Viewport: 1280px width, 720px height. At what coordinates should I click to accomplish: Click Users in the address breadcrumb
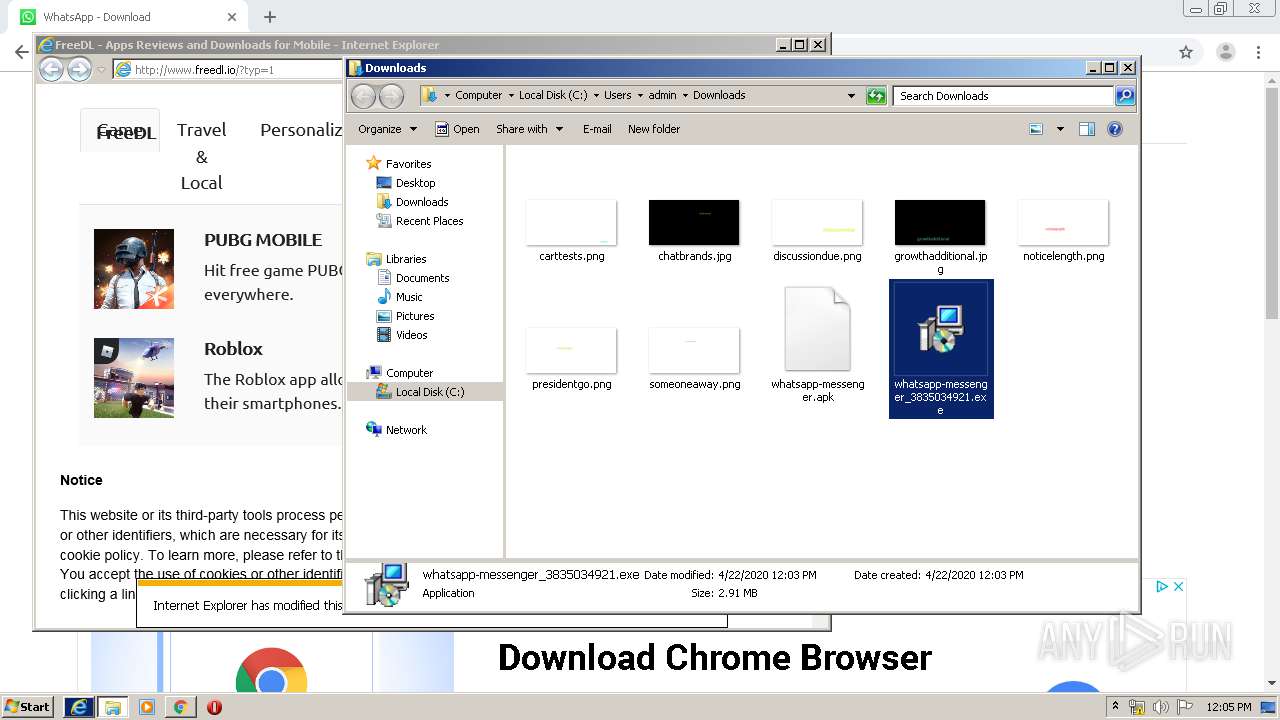pyautogui.click(x=617, y=95)
